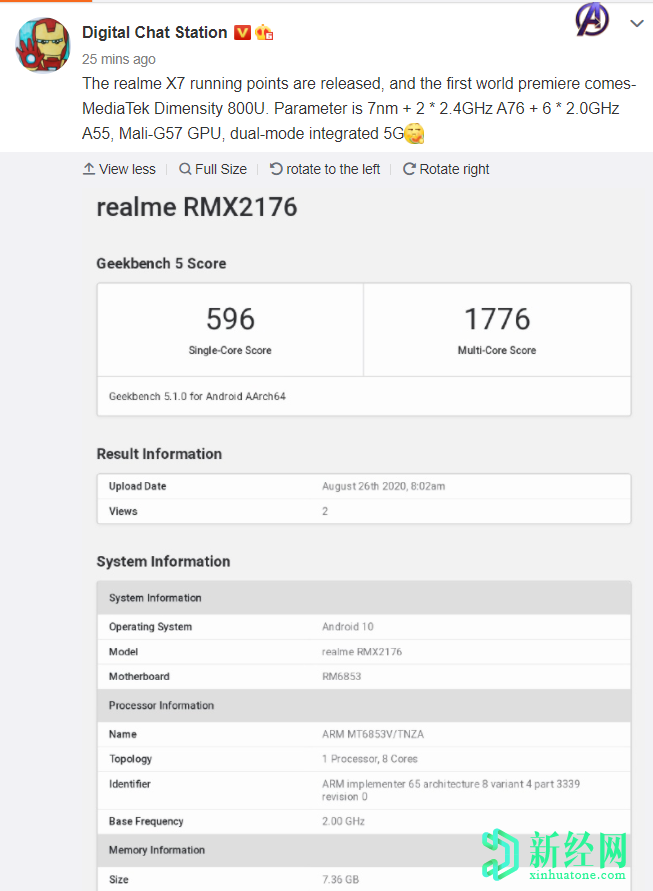Expand the screenshot using Full Size
653x891 pixels.
pyautogui.click(x=212, y=169)
